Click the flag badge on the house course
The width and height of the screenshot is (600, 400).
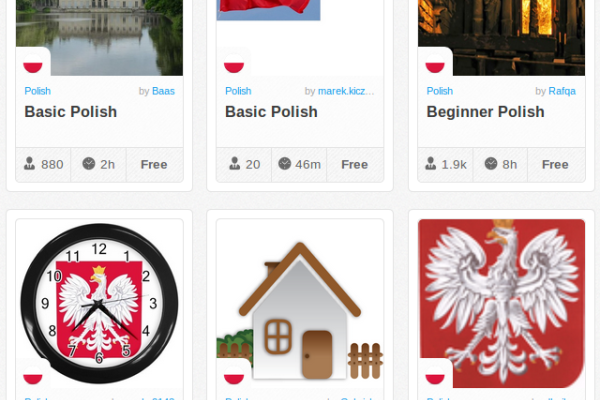pyautogui.click(x=234, y=375)
